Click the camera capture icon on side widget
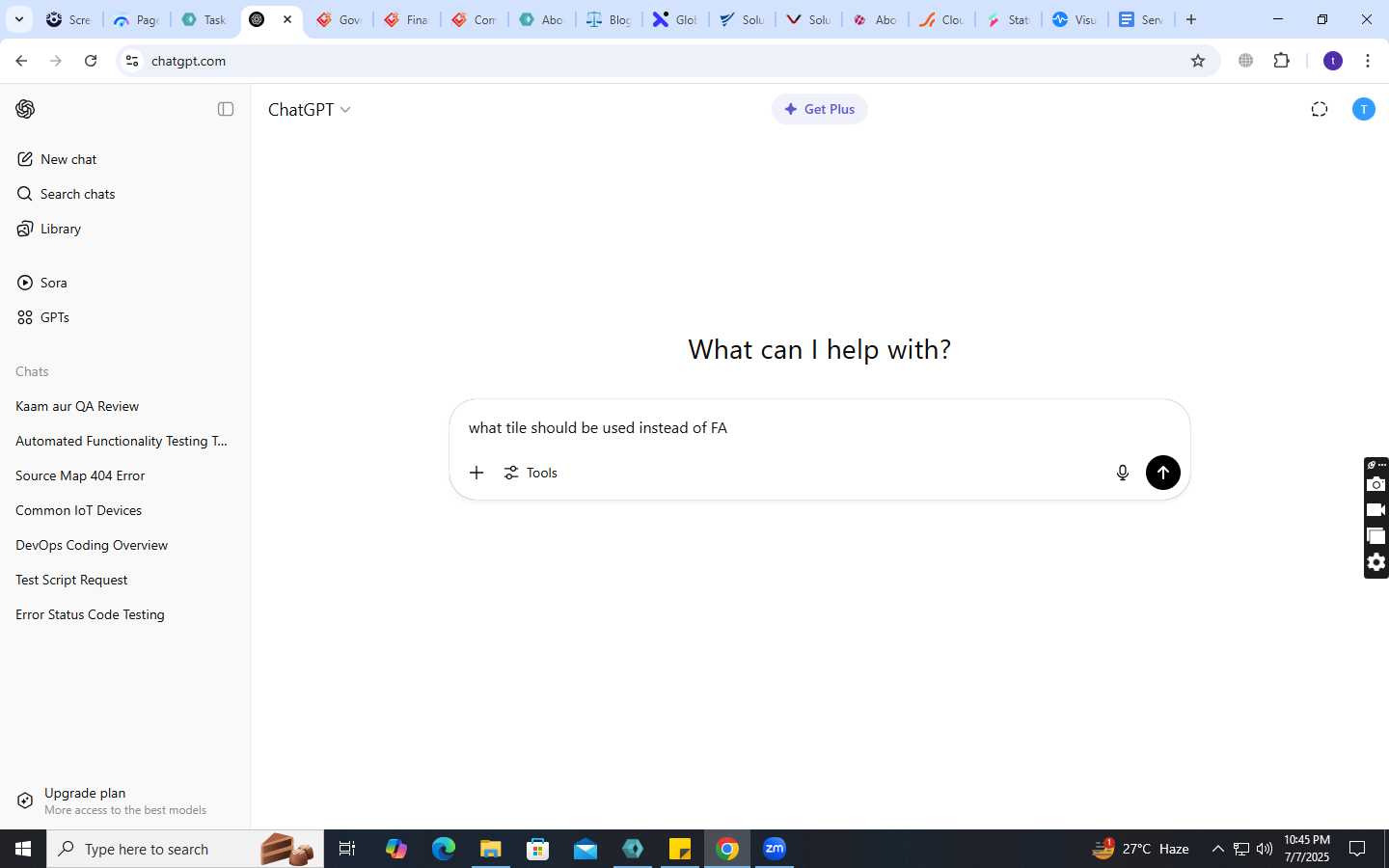The image size is (1389, 868). click(1376, 484)
